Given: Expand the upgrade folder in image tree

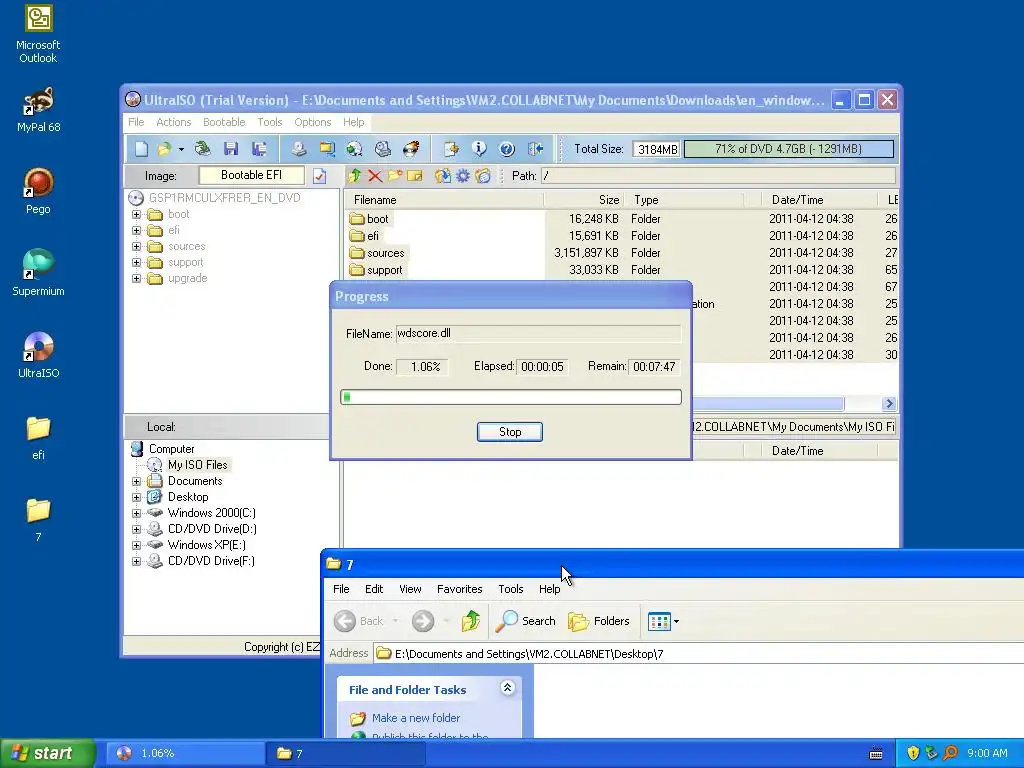Looking at the screenshot, I should (x=136, y=278).
